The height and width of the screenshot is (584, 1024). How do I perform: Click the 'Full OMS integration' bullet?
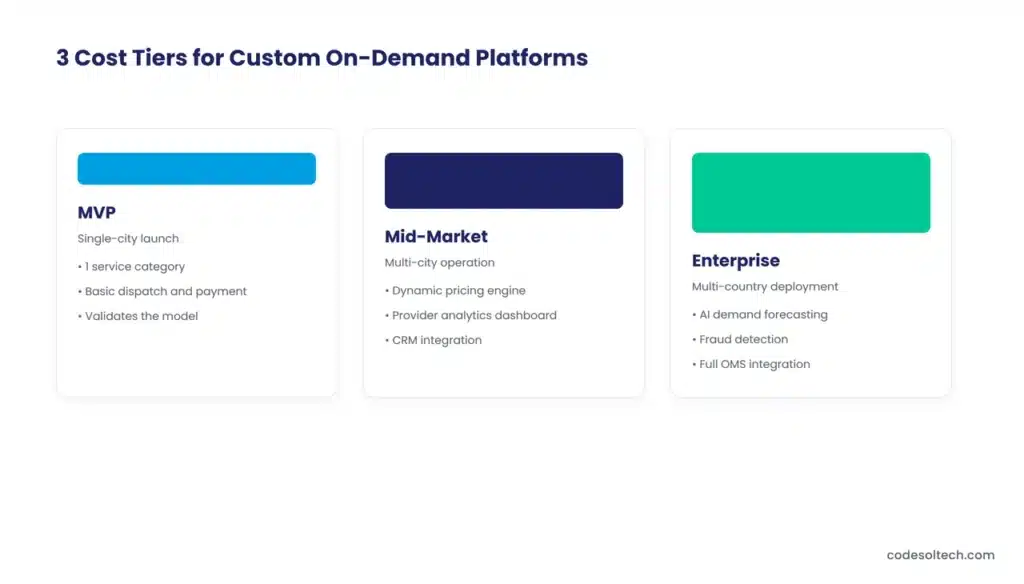coord(751,365)
